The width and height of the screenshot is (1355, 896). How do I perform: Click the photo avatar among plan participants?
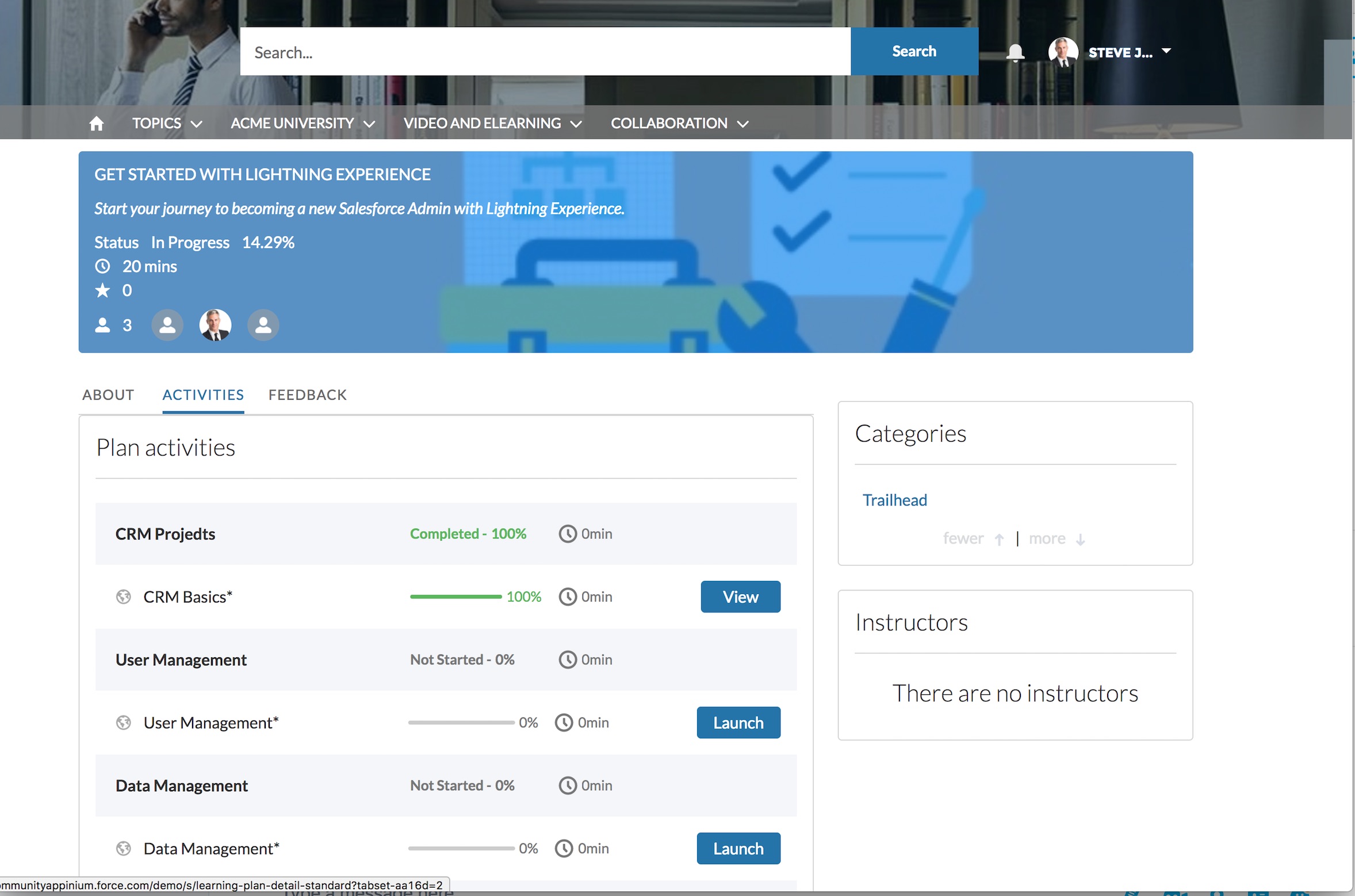tap(215, 326)
